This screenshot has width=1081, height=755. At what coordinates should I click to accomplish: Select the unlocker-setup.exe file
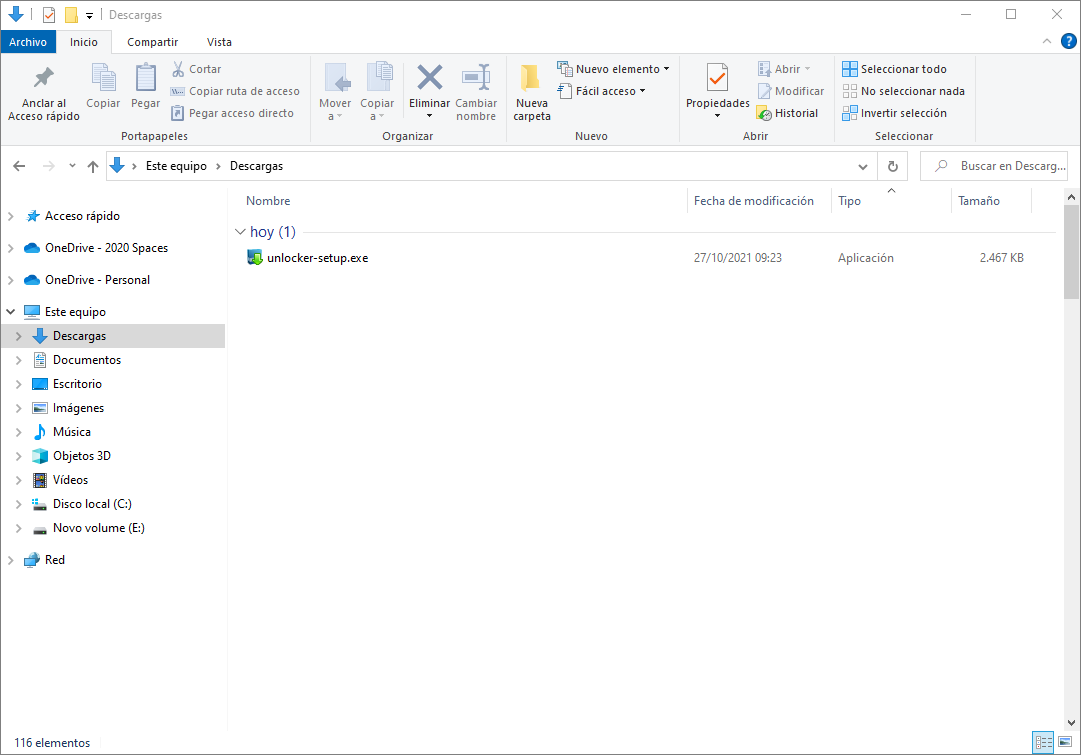point(317,258)
